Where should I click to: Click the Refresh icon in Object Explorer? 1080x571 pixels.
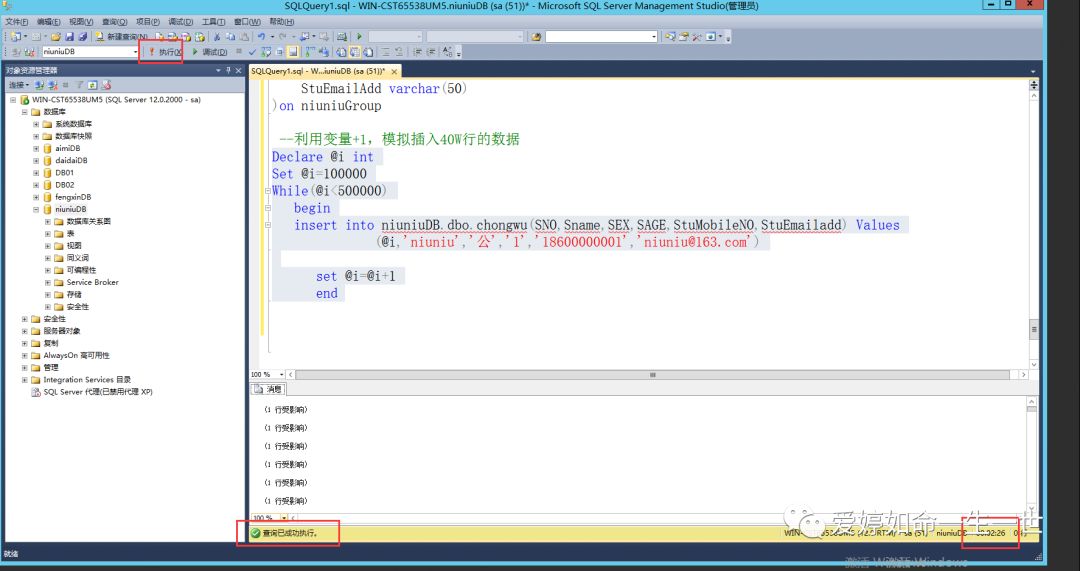(92, 85)
